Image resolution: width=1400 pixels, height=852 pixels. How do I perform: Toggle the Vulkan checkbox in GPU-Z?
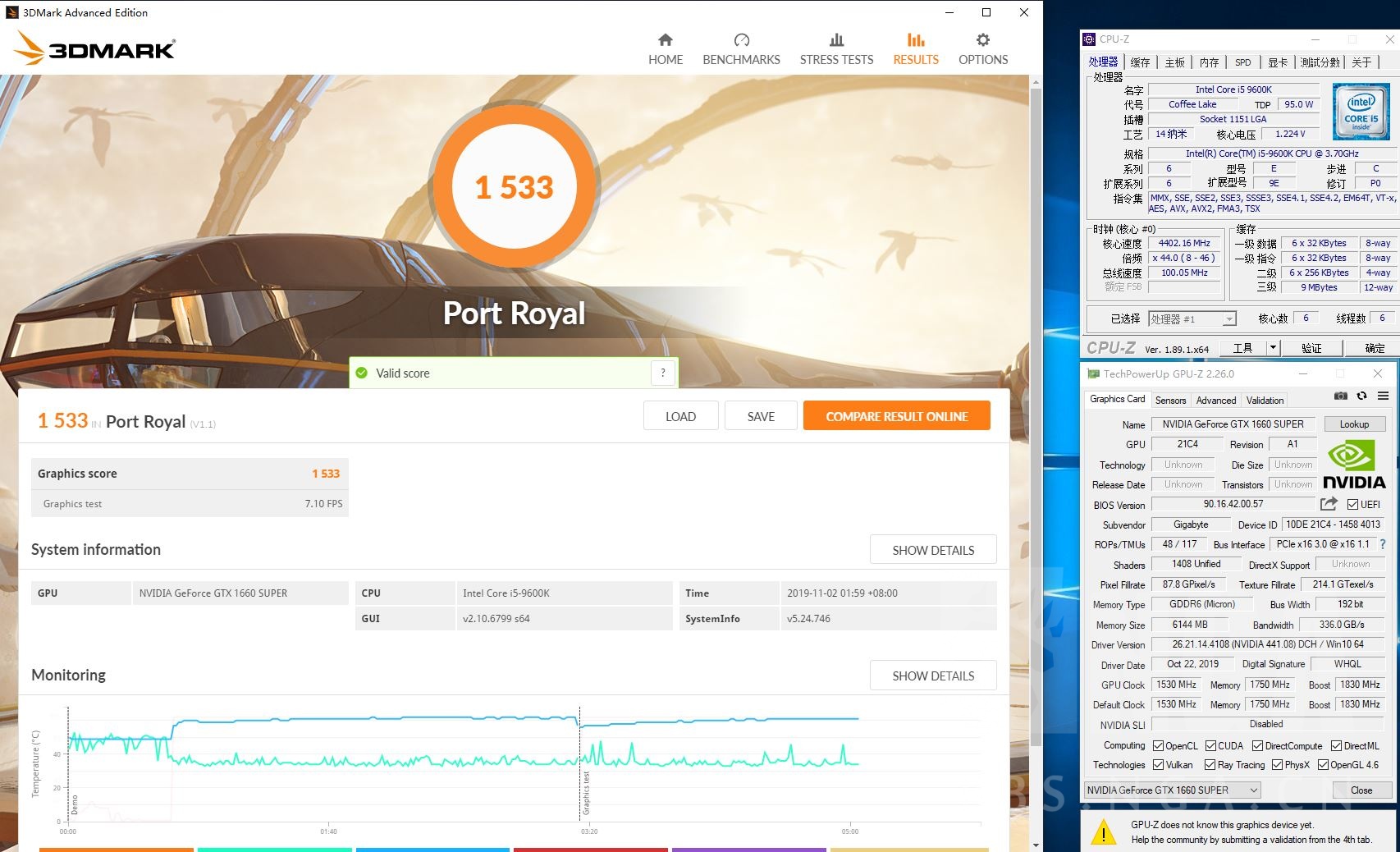coord(1158,765)
